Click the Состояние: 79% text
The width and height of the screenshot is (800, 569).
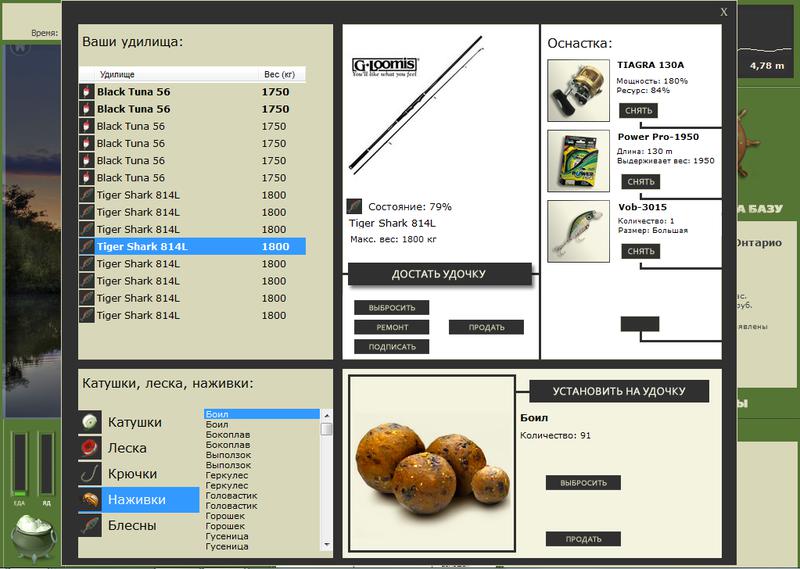click(x=410, y=207)
